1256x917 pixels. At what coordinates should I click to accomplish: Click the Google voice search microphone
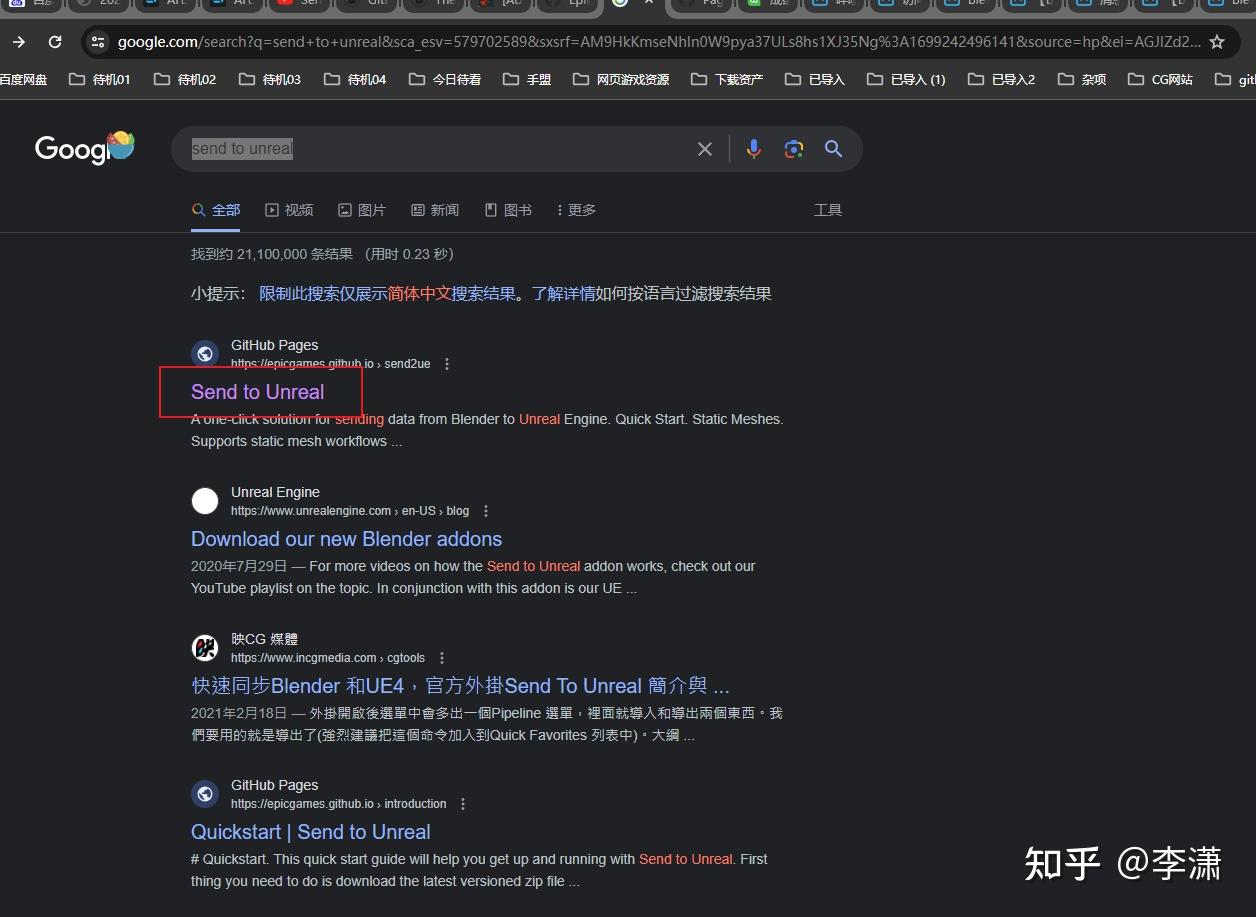[753, 148]
